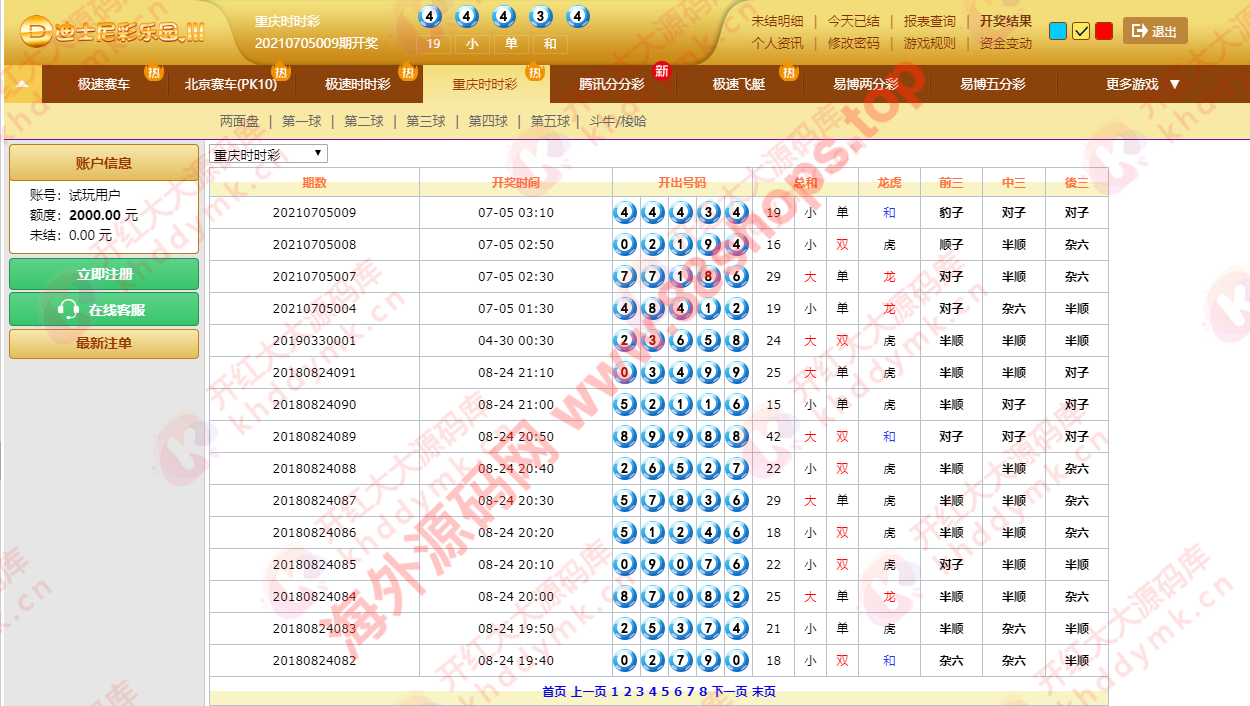Click the 新 badge on 腾讯分分彩
The height and width of the screenshot is (706, 1250).
click(x=661, y=71)
